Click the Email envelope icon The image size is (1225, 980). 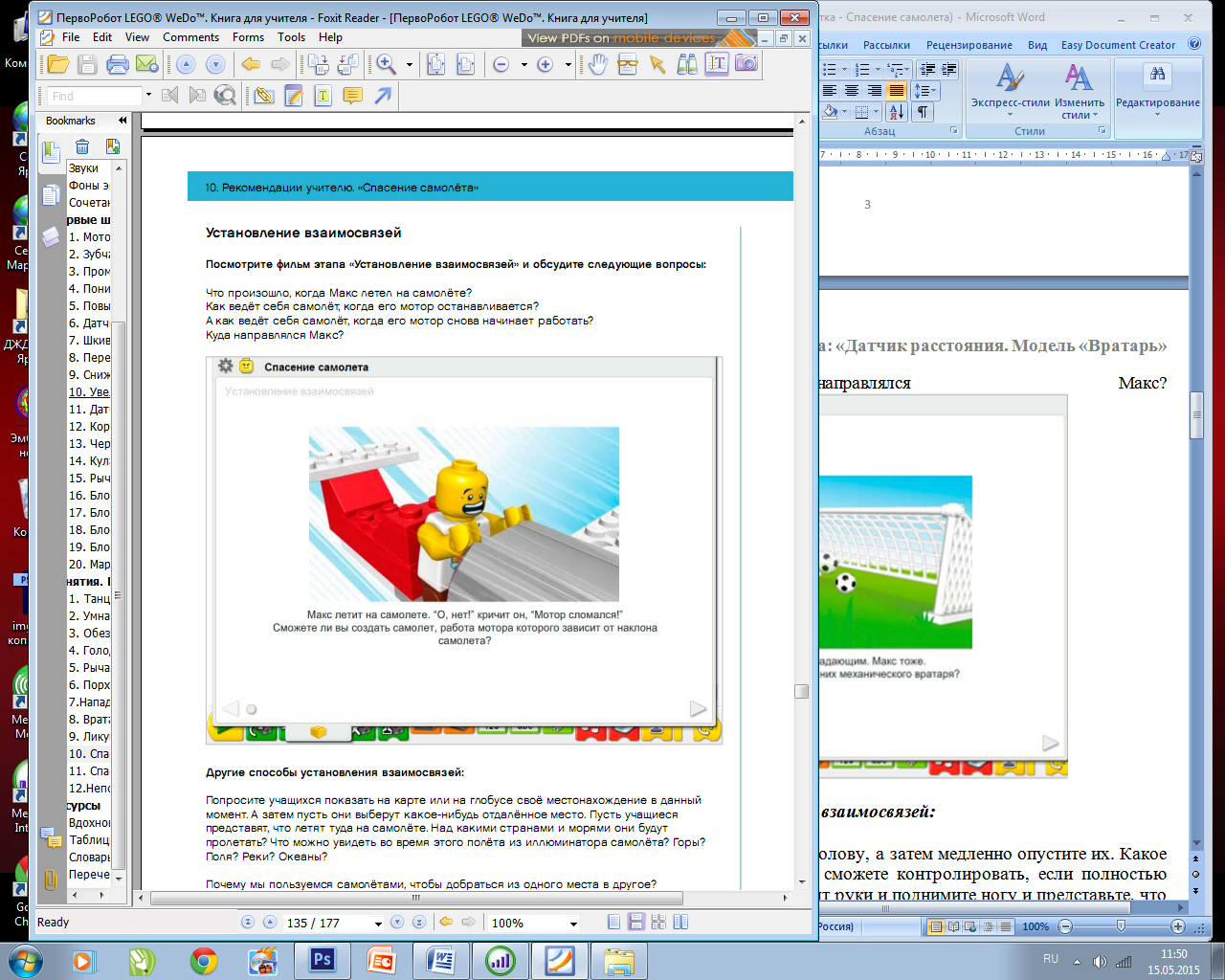click(x=146, y=64)
